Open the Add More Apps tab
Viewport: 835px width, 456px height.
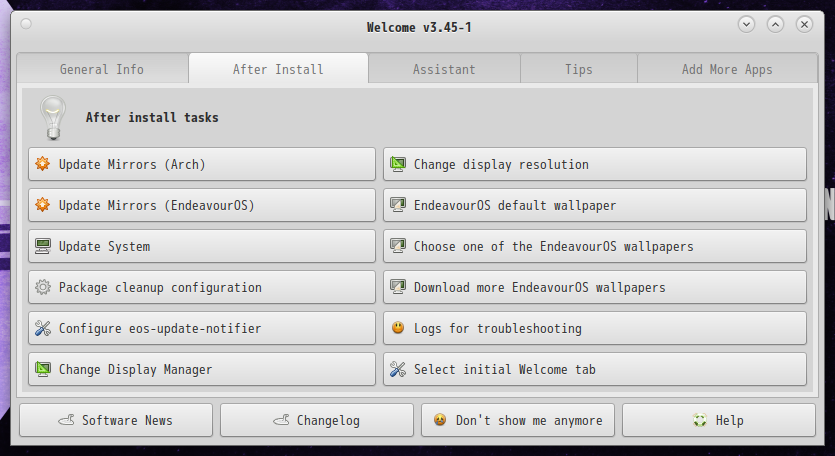[727, 69]
